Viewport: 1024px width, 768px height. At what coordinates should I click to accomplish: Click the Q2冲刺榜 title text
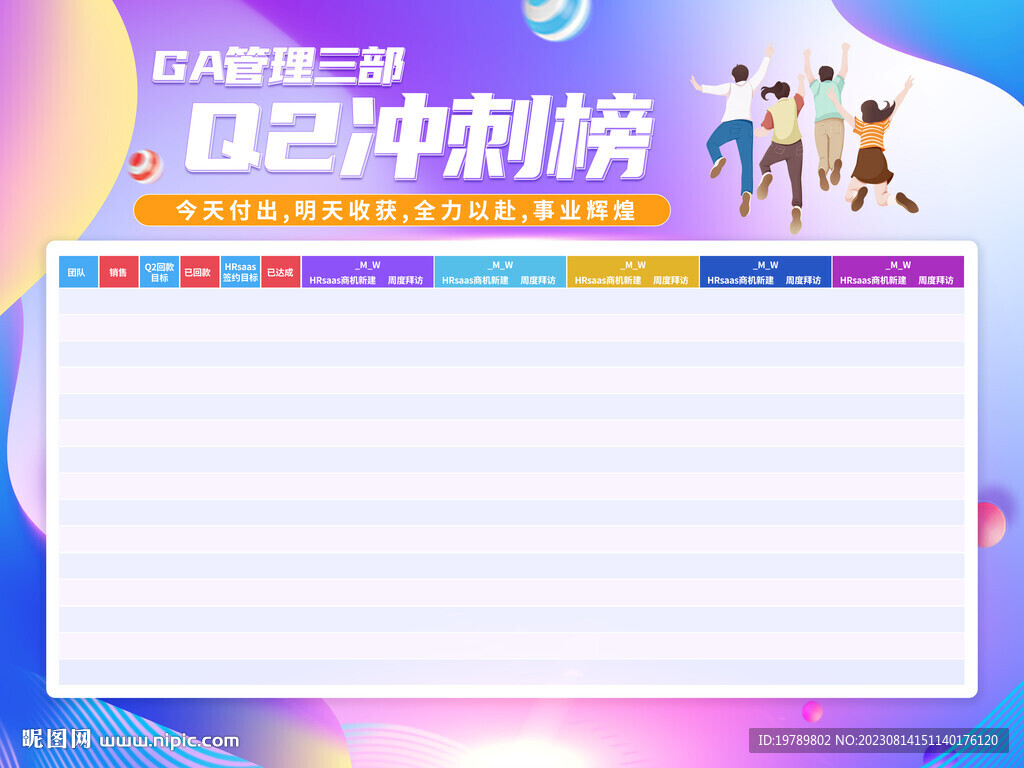420,137
